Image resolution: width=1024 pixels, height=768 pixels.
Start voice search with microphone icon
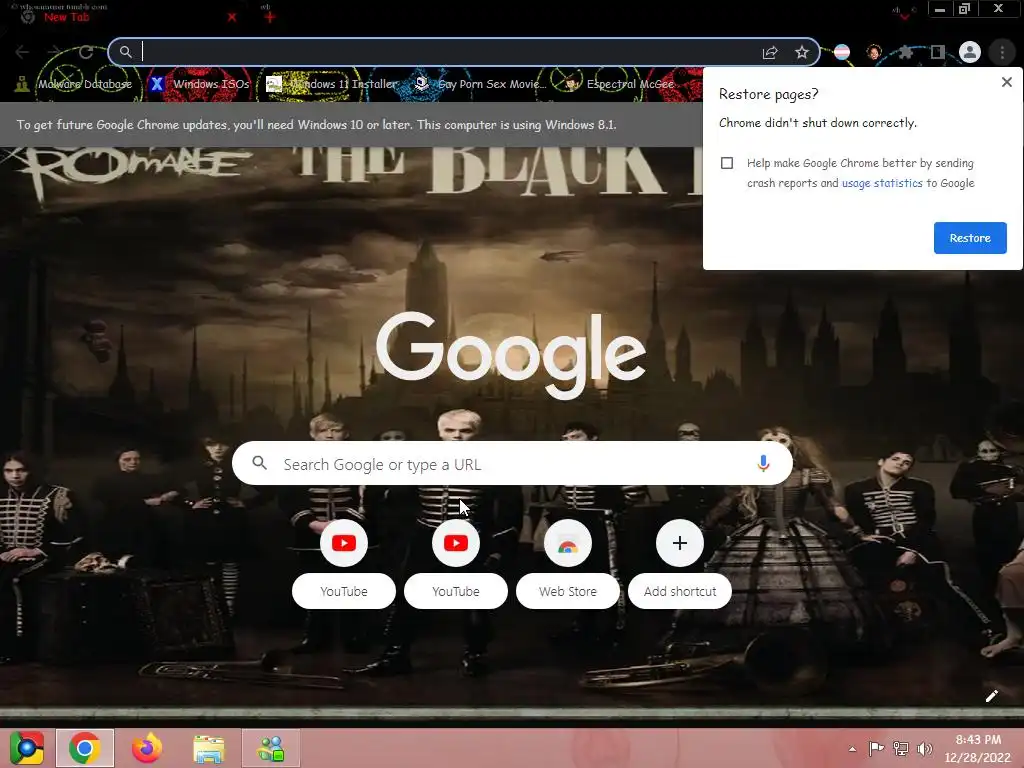point(763,464)
